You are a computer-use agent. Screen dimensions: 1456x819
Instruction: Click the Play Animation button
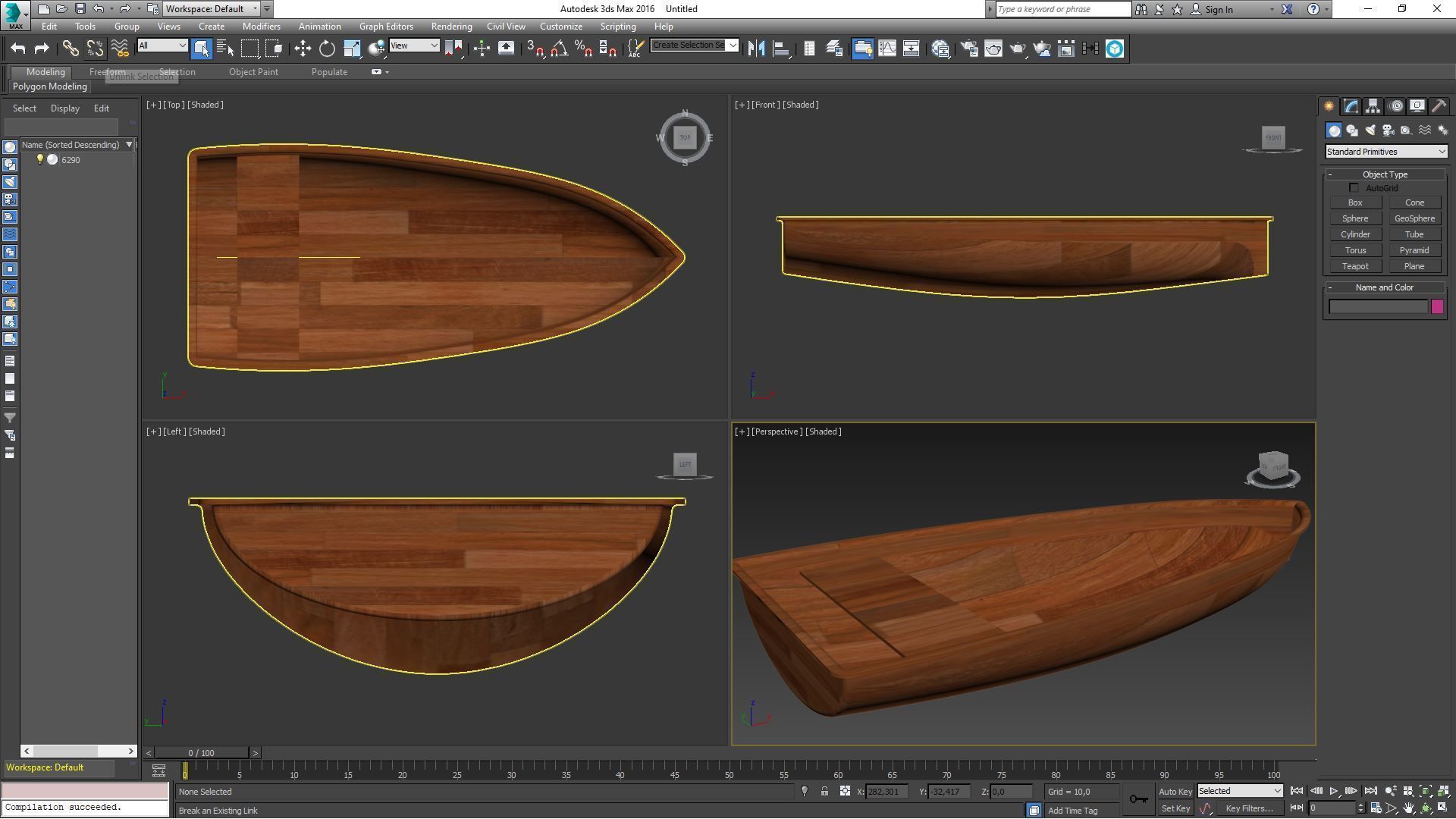(x=1333, y=792)
